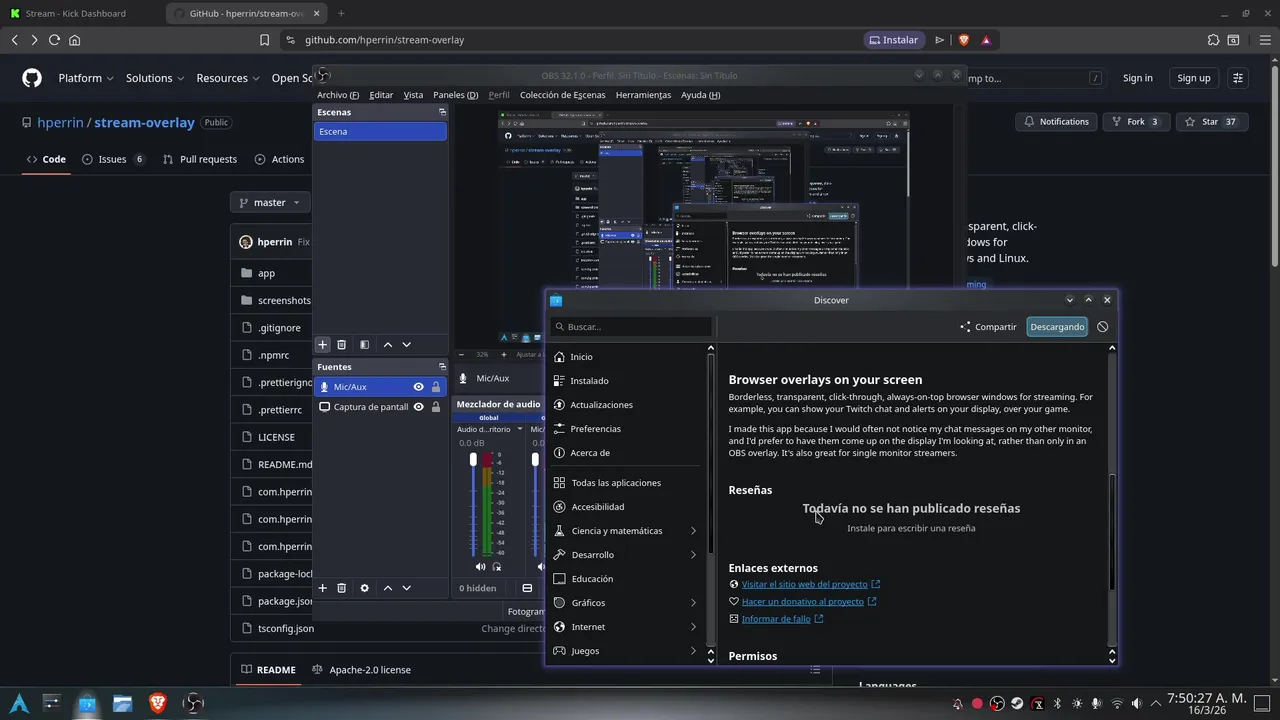Open OBS Colección de Escenas menu
This screenshot has height=720, width=1280.
562,95
